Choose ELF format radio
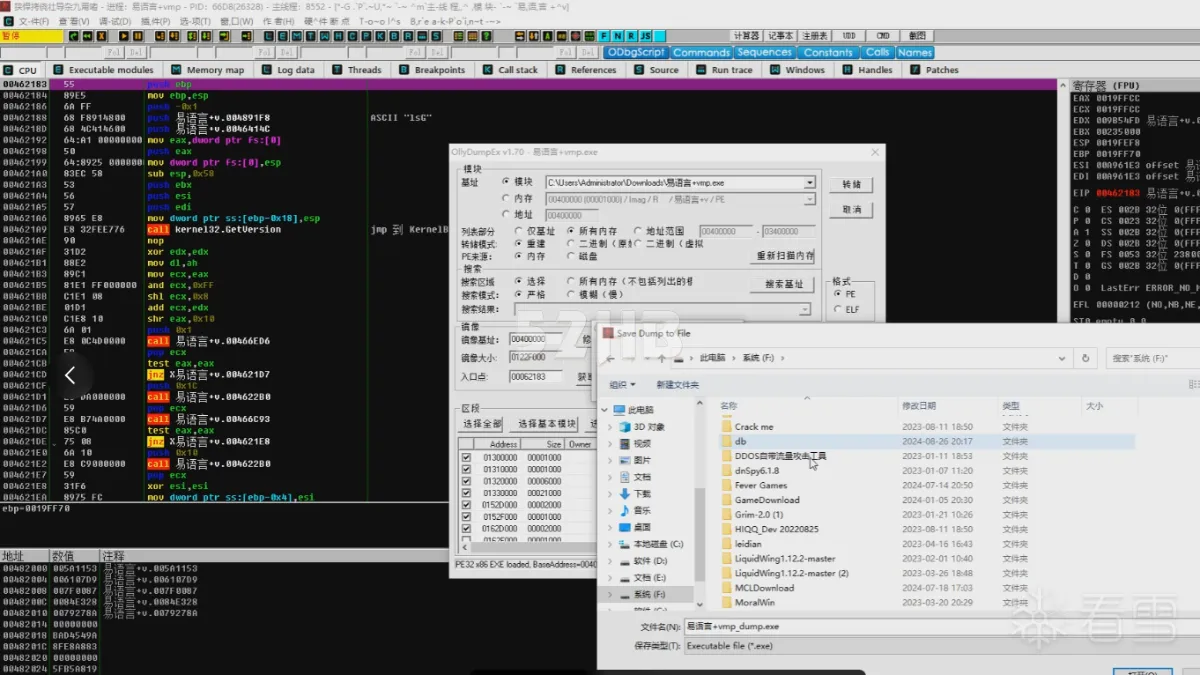Viewport: 1200px width, 675px height. [x=837, y=309]
